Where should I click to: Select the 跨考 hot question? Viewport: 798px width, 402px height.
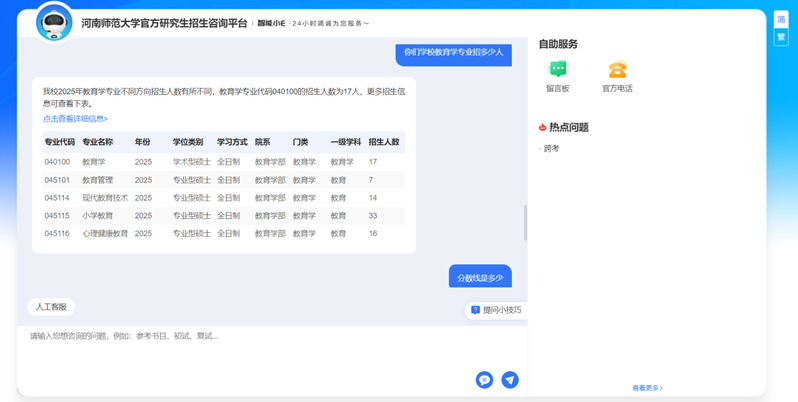click(x=552, y=148)
